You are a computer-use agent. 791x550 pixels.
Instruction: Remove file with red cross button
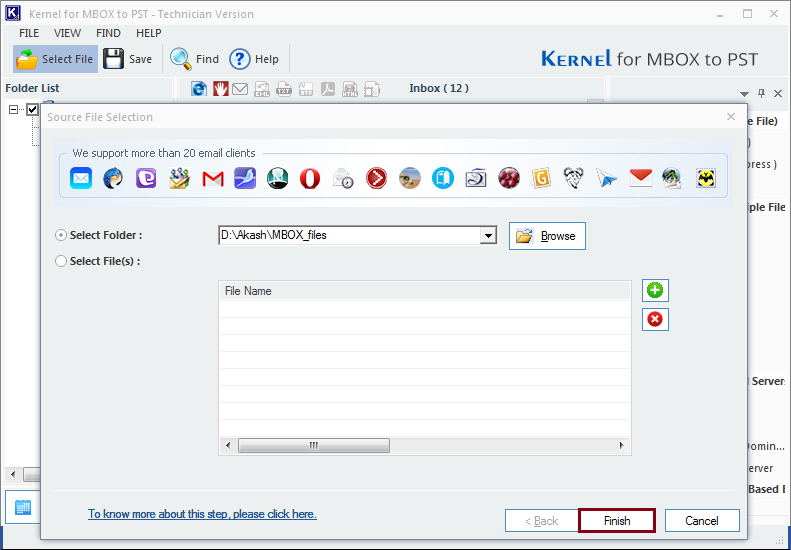point(655,319)
